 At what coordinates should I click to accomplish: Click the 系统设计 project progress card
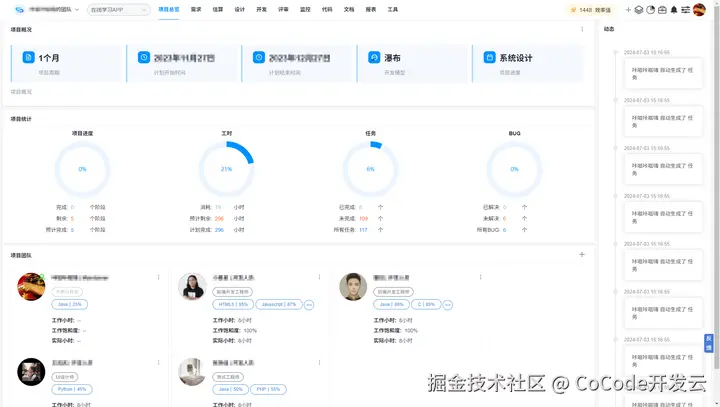click(528, 63)
